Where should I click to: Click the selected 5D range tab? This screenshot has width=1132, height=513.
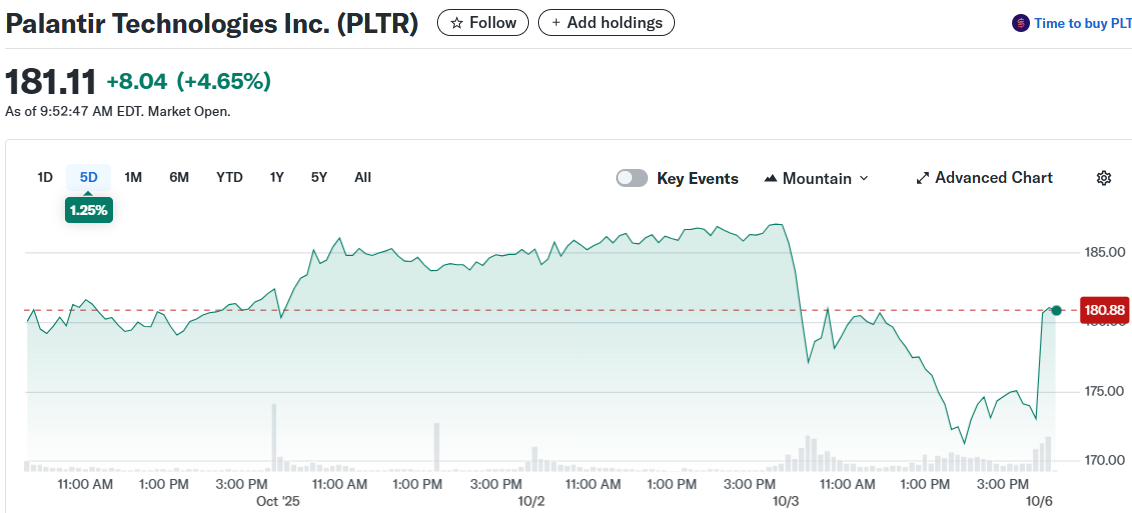click(89, 177)
